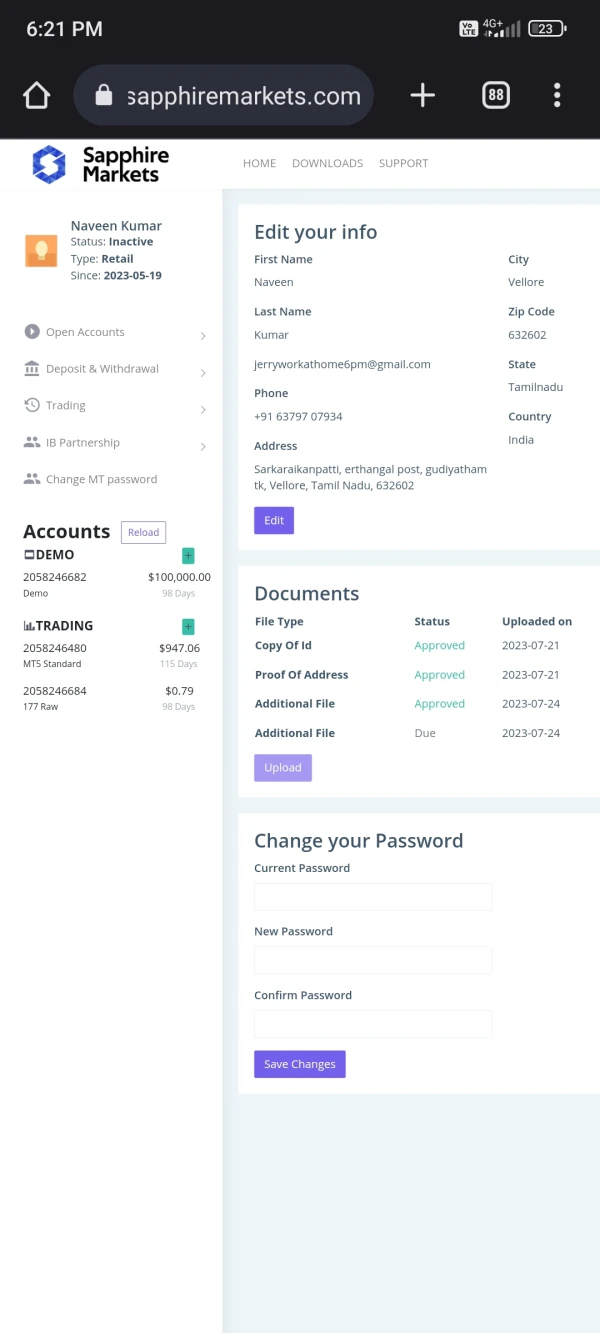
Task: Click the Approved status for Copy Of Id
Action: click(440, 646)
